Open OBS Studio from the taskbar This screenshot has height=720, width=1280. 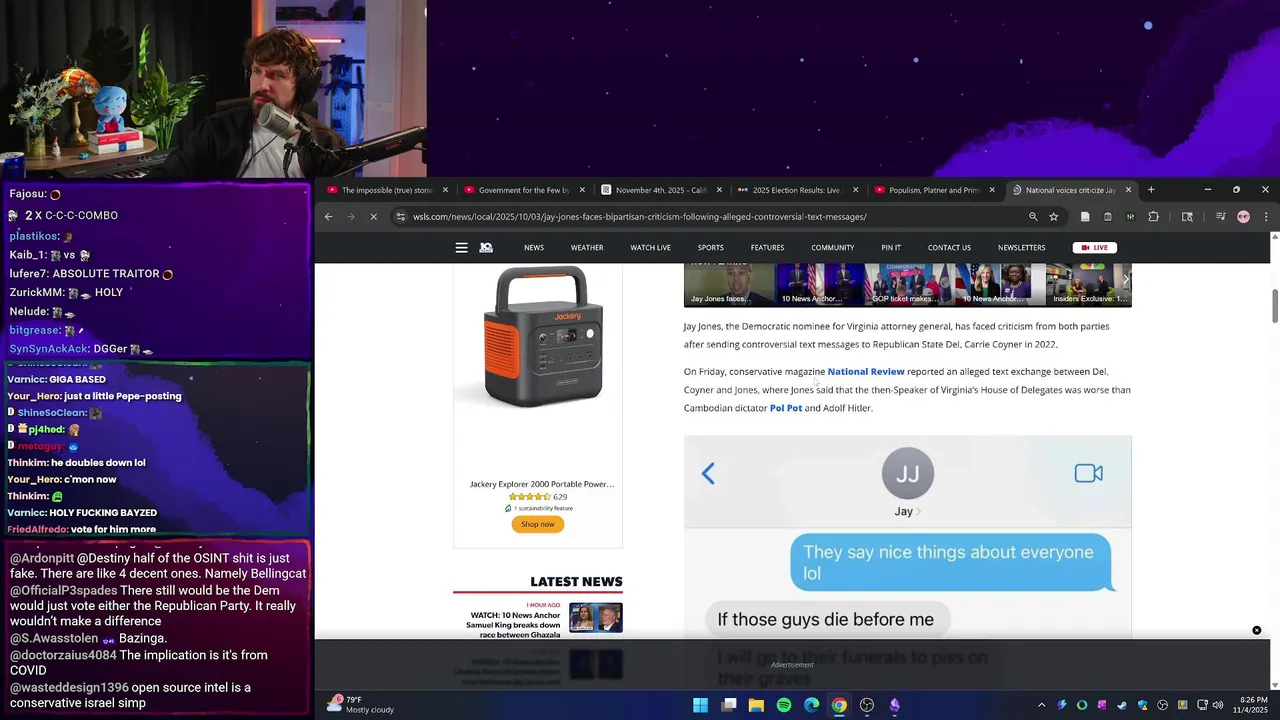pos(867,705)
